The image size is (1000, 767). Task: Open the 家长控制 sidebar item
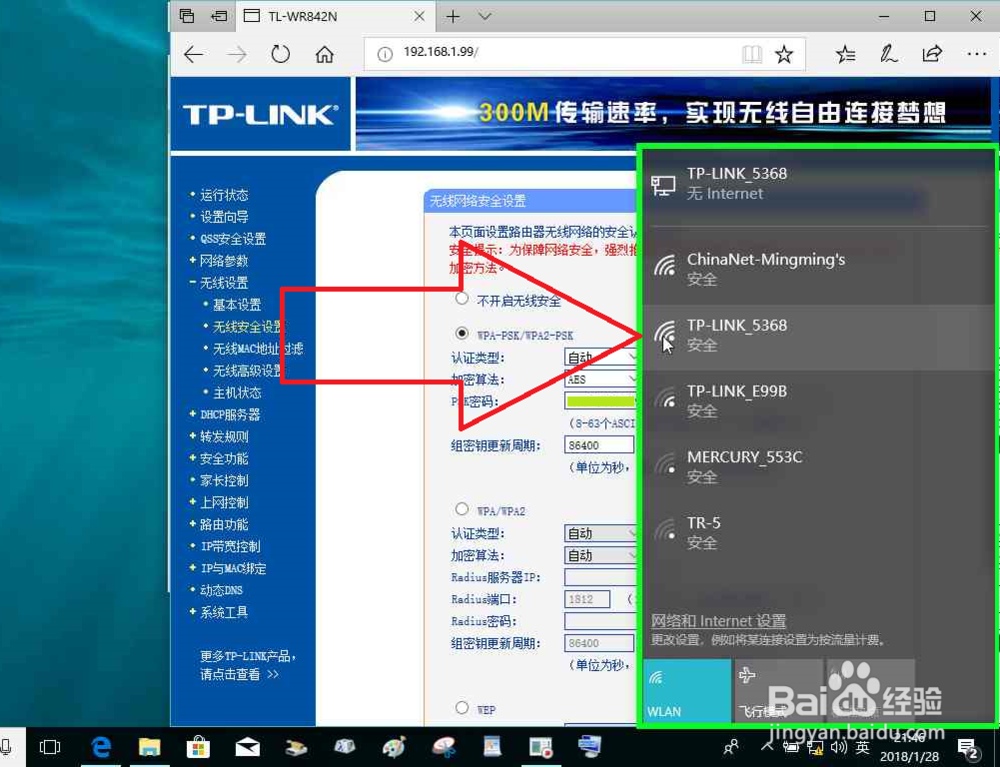(x=224, y=481)
